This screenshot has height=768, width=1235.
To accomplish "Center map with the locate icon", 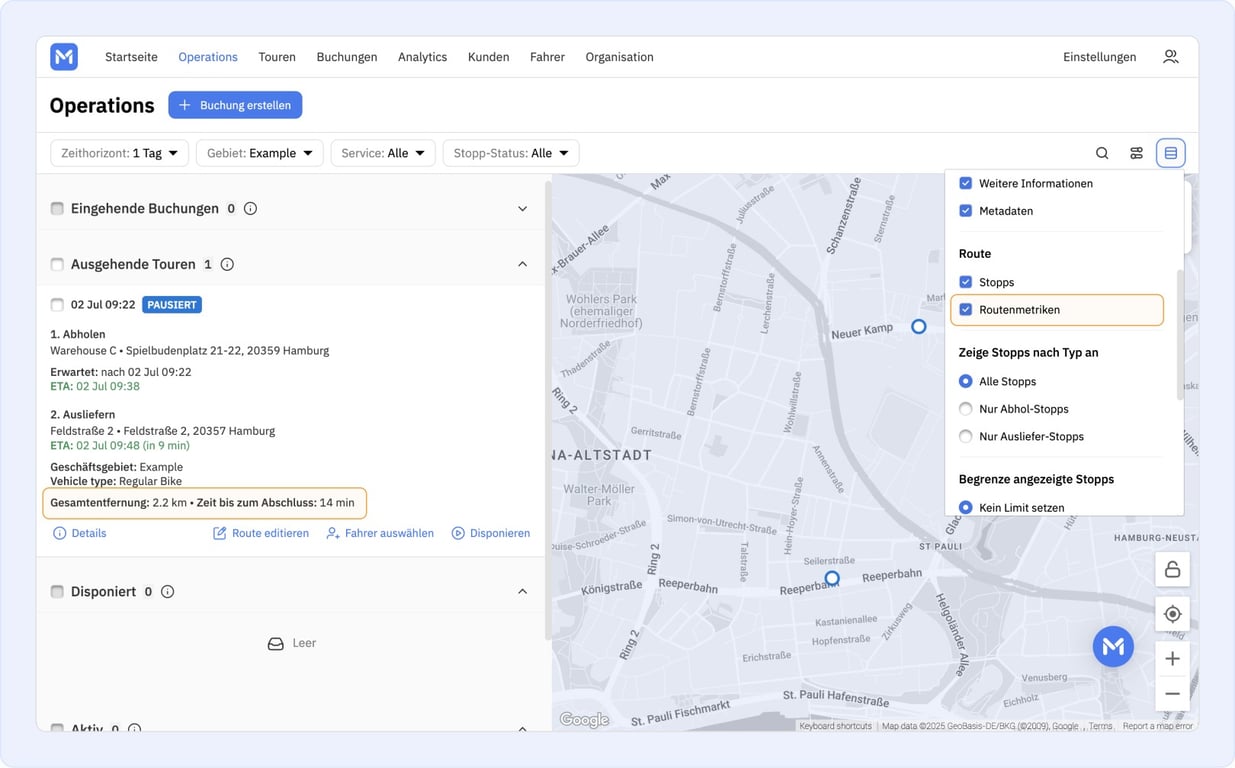I will (x=1172, y=614).
